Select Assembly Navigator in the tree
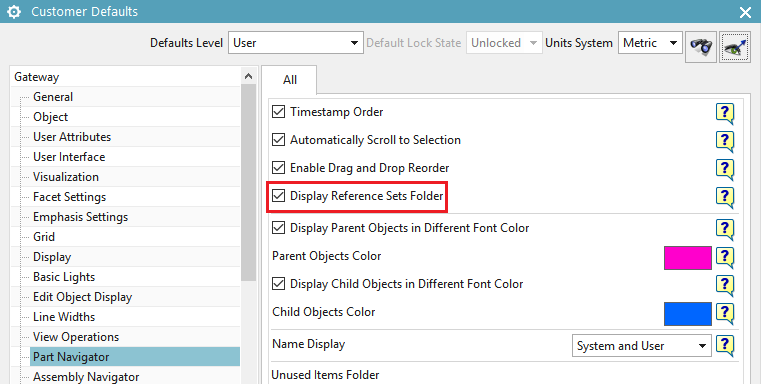The height and width of the screenshot is (384, 761). pyautogui.click(x=86, y=377)
